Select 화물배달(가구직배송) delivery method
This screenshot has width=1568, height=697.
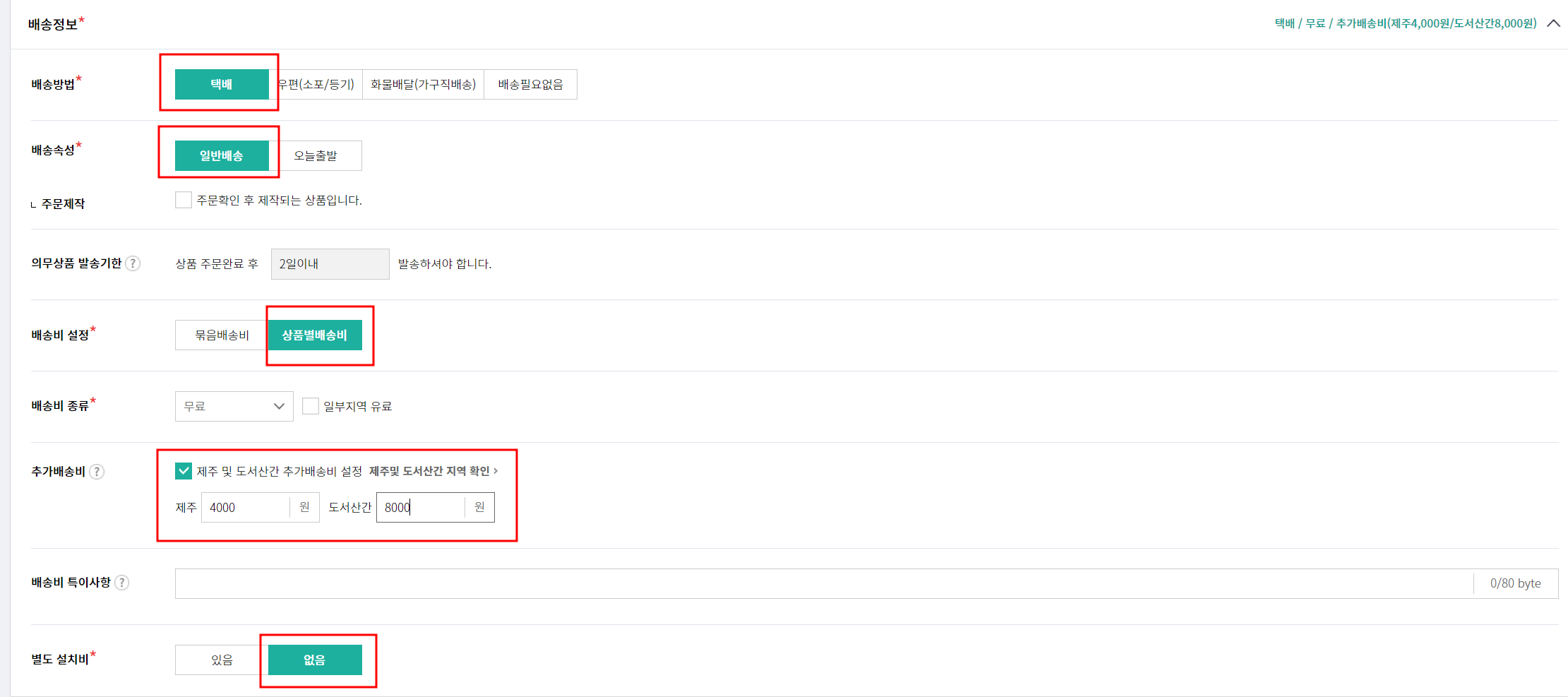click(423, 84)
